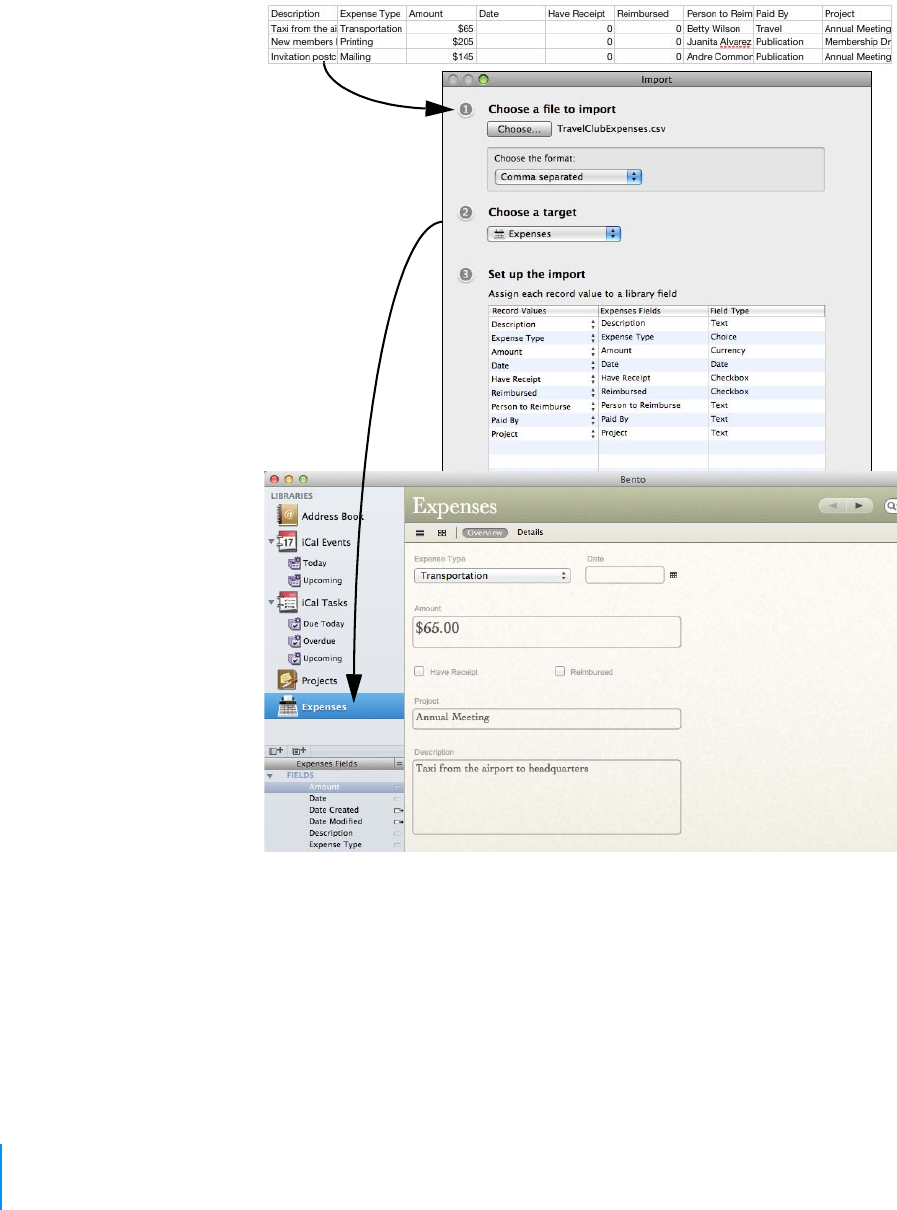Switch to form view icon

pos(420,533)
